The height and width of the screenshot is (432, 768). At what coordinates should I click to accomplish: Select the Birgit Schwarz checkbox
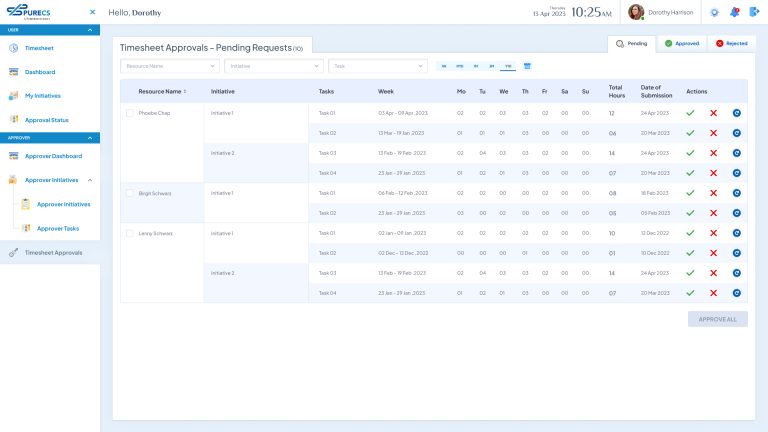point(129,193)
